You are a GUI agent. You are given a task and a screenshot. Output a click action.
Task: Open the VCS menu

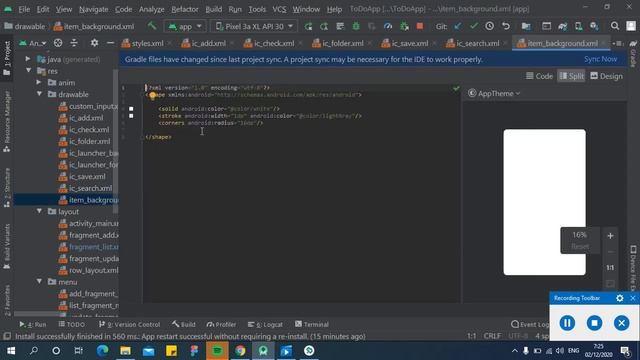[279, 9]
